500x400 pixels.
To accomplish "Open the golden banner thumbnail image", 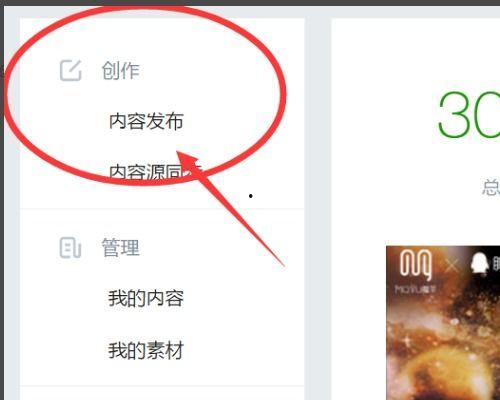I will (x=443, y=323).
